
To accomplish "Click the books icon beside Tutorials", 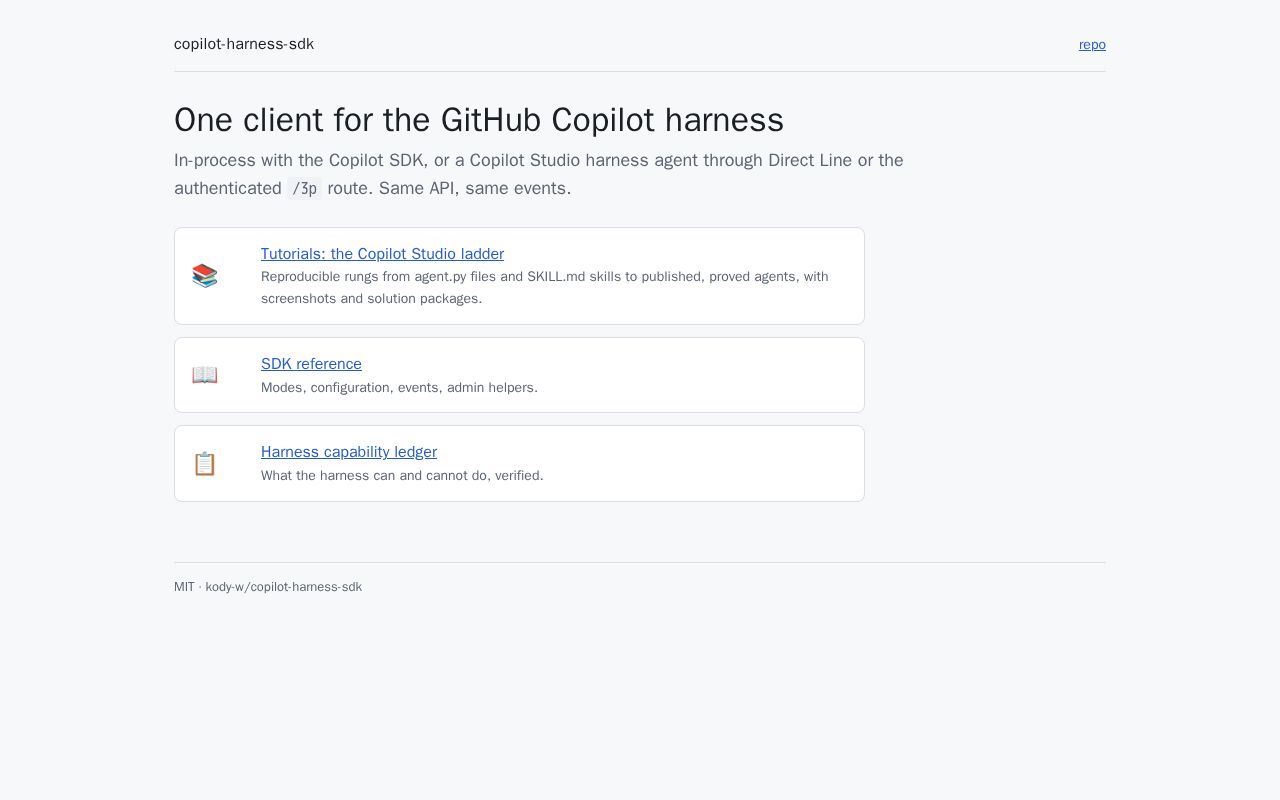I will coord(205,276).
